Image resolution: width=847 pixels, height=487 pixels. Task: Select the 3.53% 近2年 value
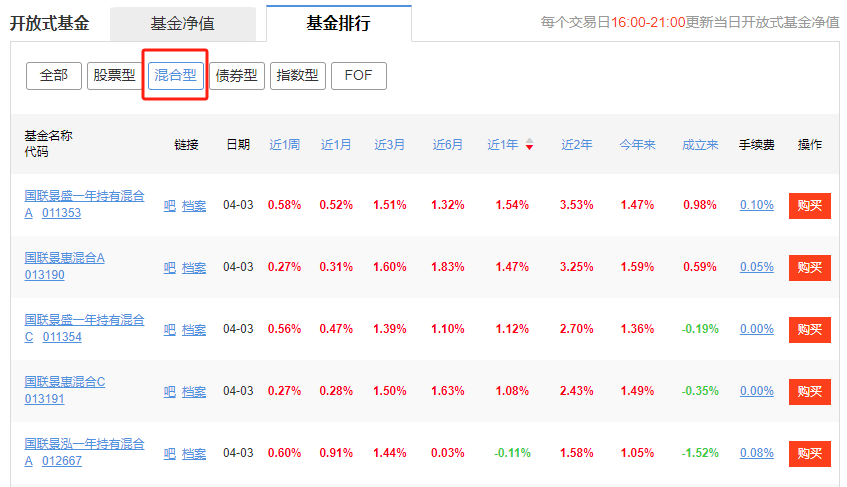(576, 205)
